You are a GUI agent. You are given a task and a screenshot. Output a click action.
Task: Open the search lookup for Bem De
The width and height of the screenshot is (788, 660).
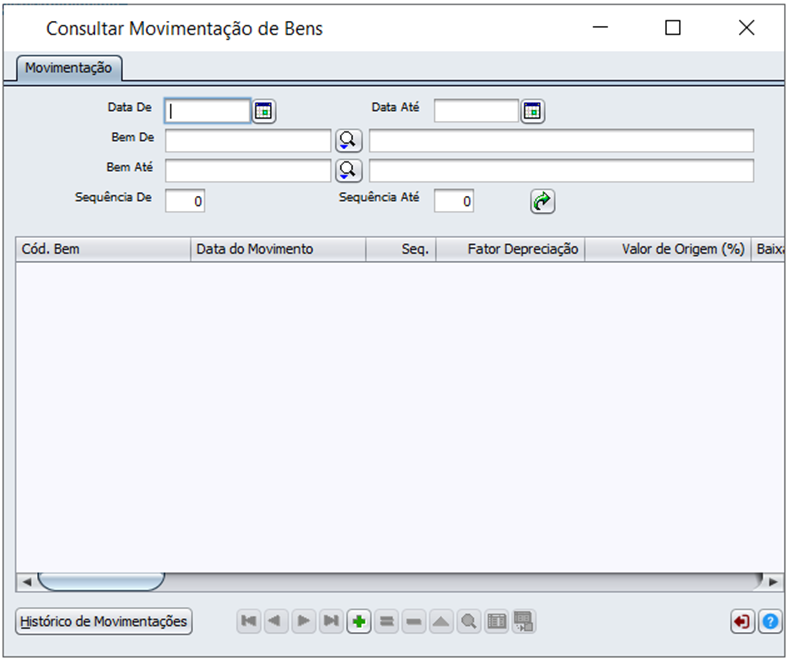tap(348, 141)
